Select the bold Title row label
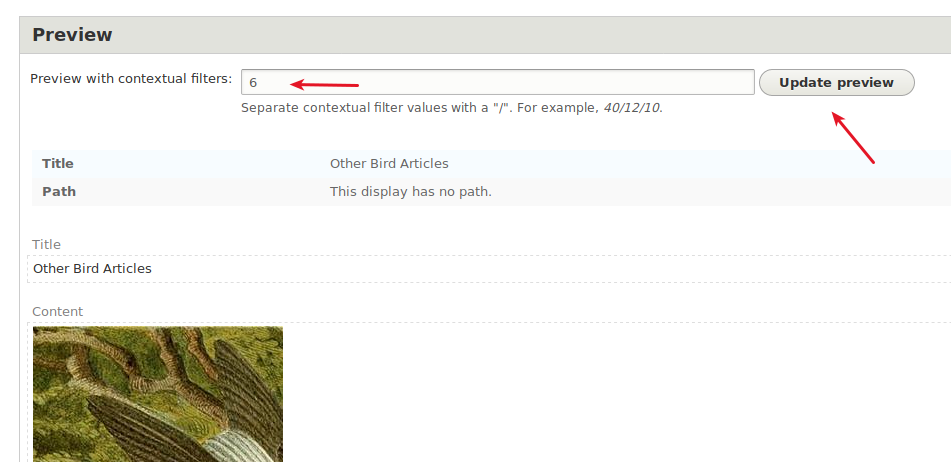 tap(58, 164)
